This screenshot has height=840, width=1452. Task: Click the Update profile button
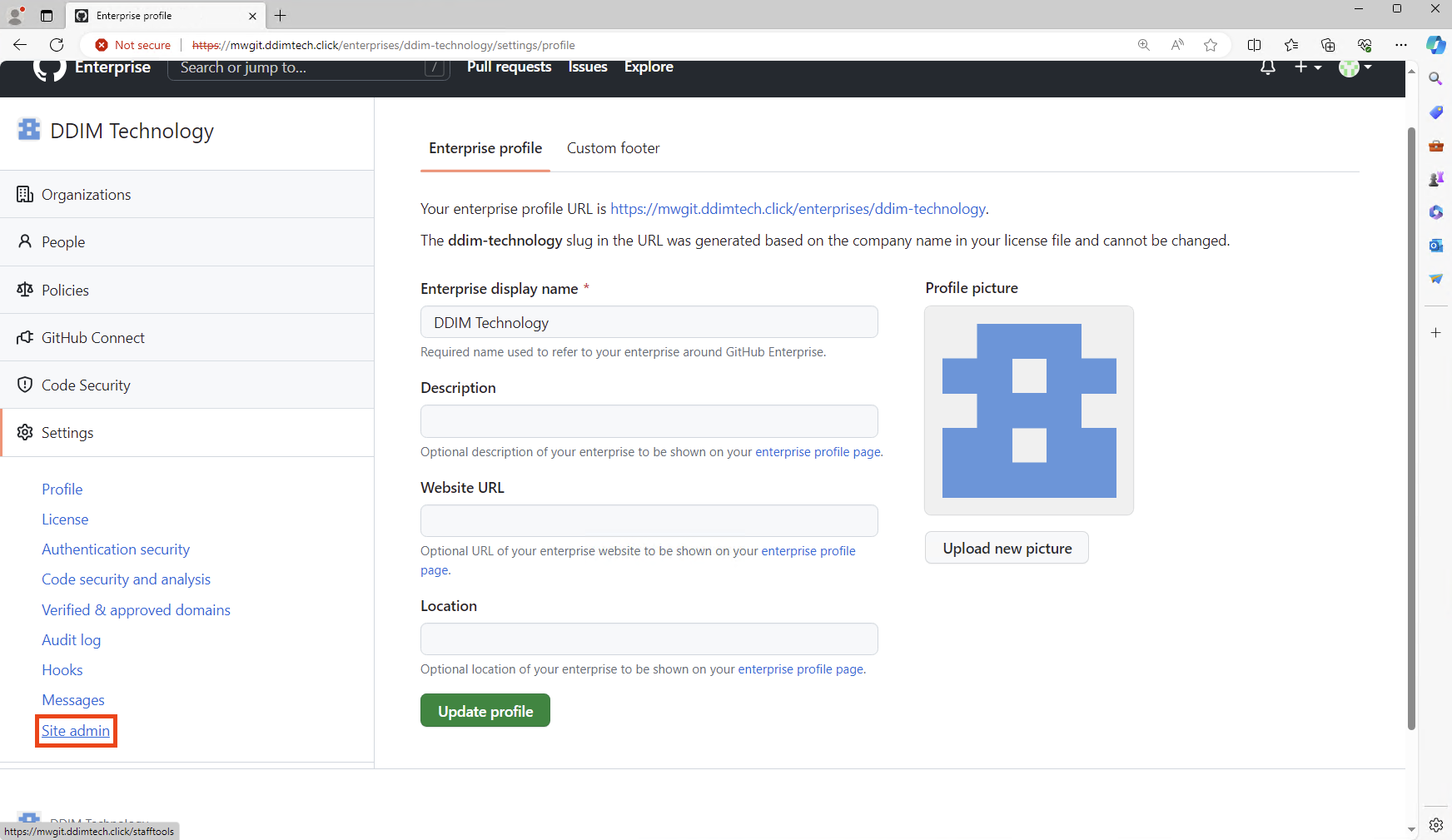coord(485,711)
